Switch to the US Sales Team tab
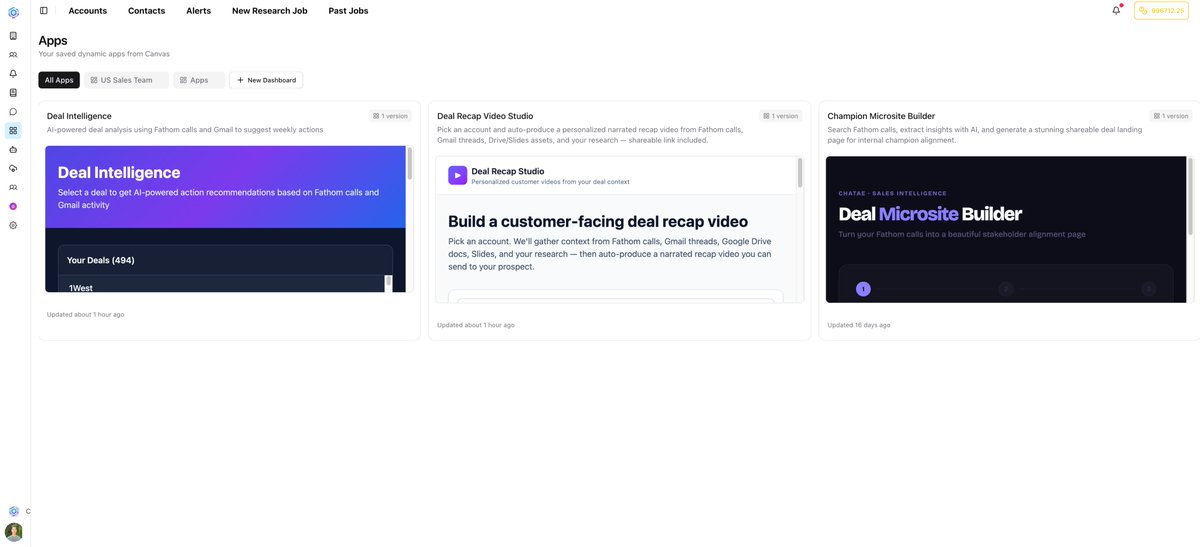The width and height of the screenshot is (1200, 547). [x=126, y=80]
